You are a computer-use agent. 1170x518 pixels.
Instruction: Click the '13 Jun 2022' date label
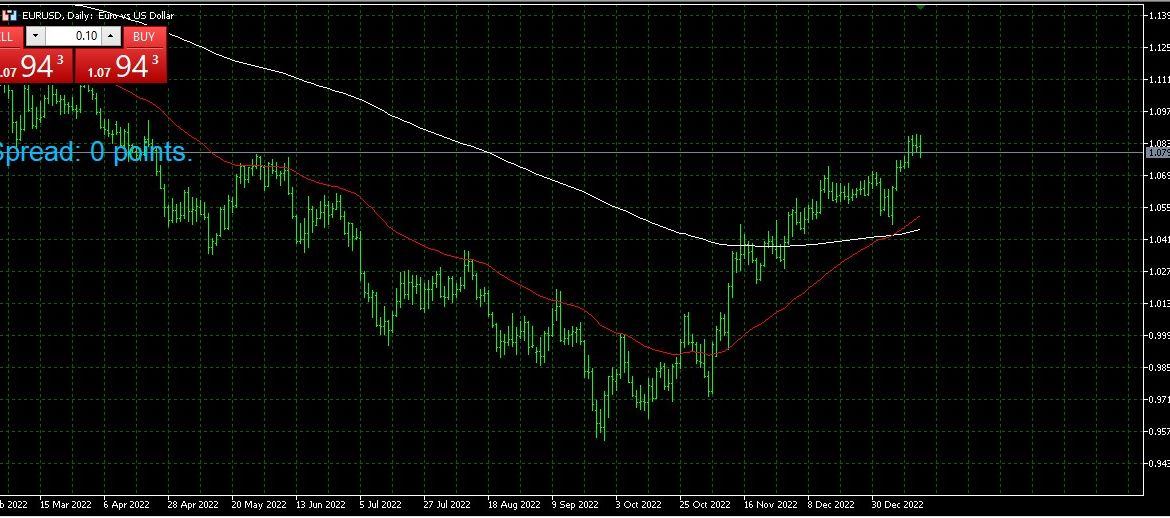point(321,505)
